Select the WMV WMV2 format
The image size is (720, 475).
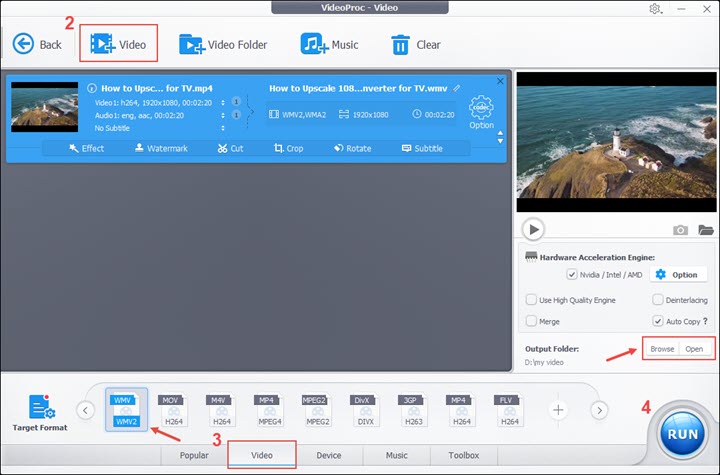[126, 410]
